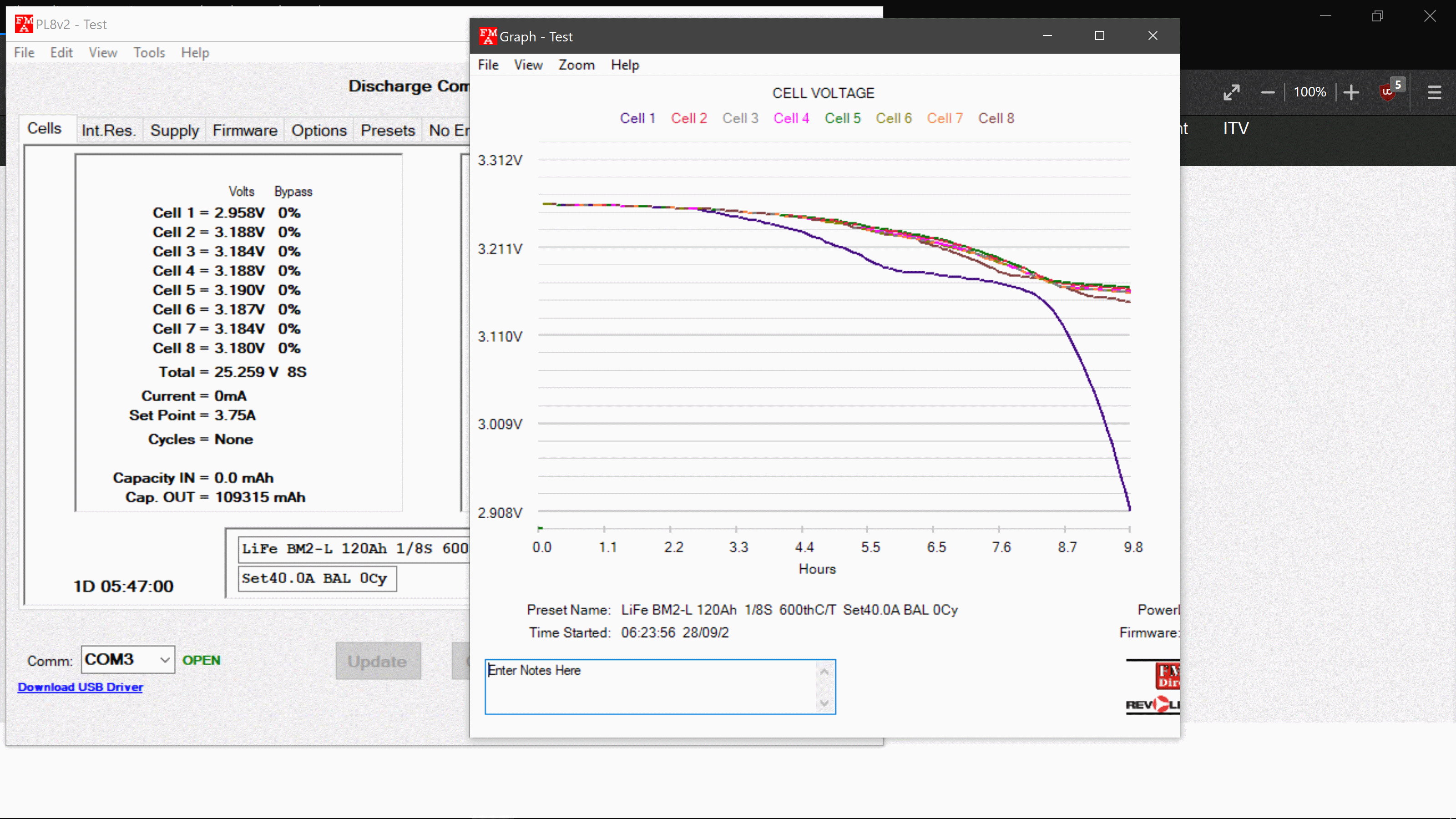Click the PL8v2 window FMA logo icon
Viewport: 1456px width, 819px height.
point(24,24)
